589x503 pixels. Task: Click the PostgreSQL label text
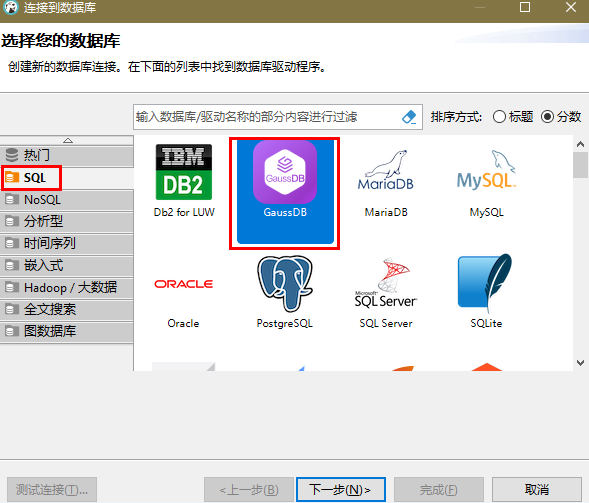tap(285, 323)
